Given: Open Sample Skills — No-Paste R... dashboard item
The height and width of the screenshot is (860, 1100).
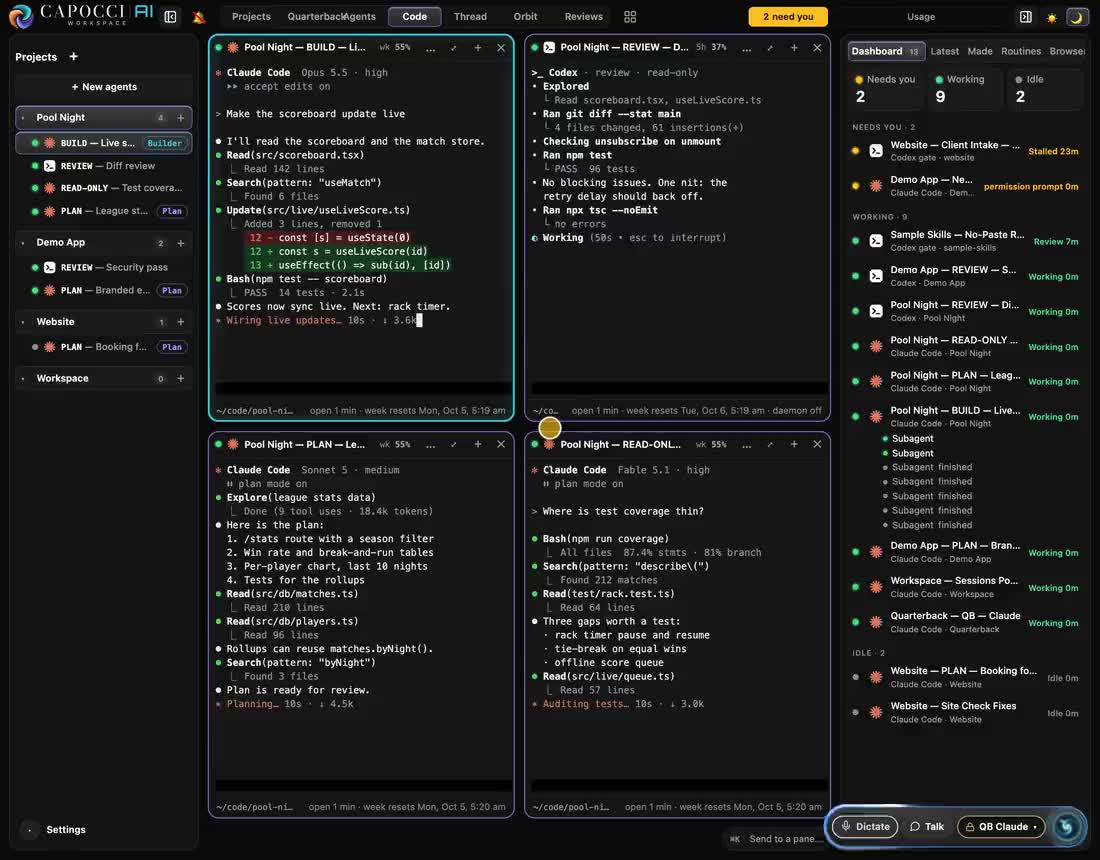Looking at the screenshot, I should 966,241.
